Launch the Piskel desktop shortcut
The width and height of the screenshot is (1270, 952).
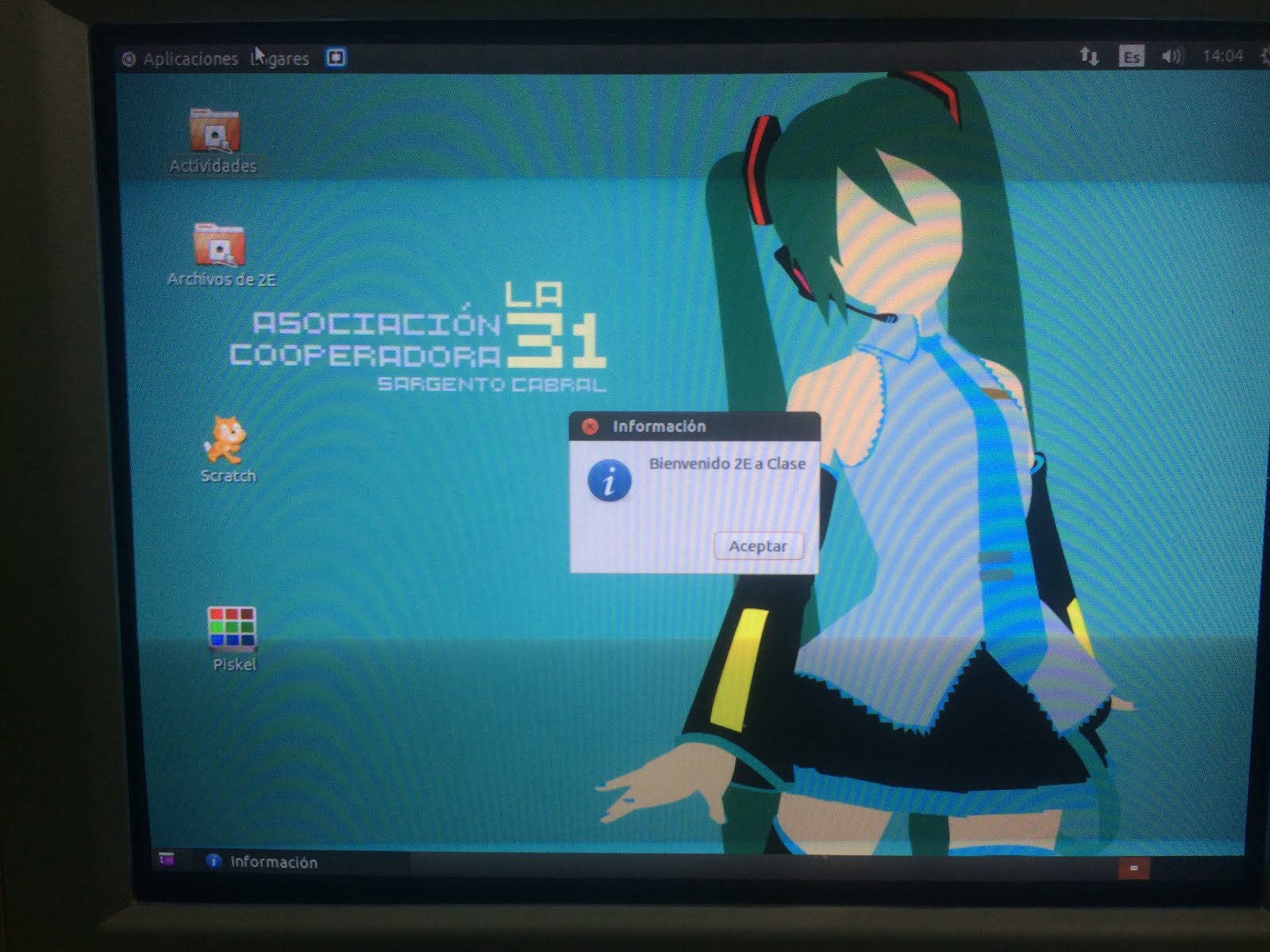tap(232, 630)
